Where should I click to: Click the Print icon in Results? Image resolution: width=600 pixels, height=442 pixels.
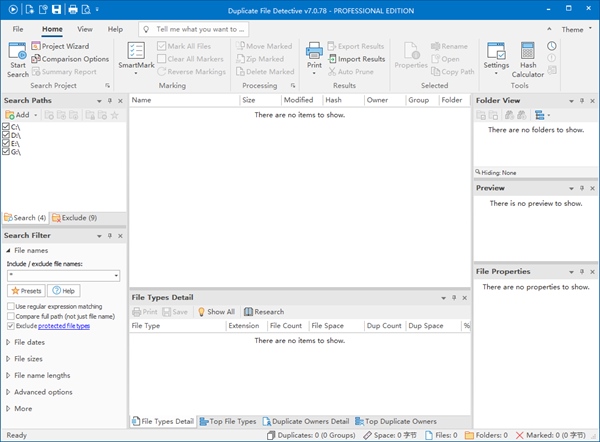point(313,51)
